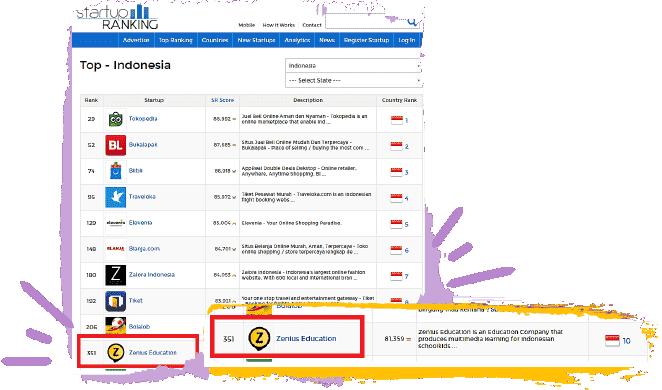The width and height of the screenshot is (662, 390).
Task: Go to the New Startups menu
Action: coord(256,40)
